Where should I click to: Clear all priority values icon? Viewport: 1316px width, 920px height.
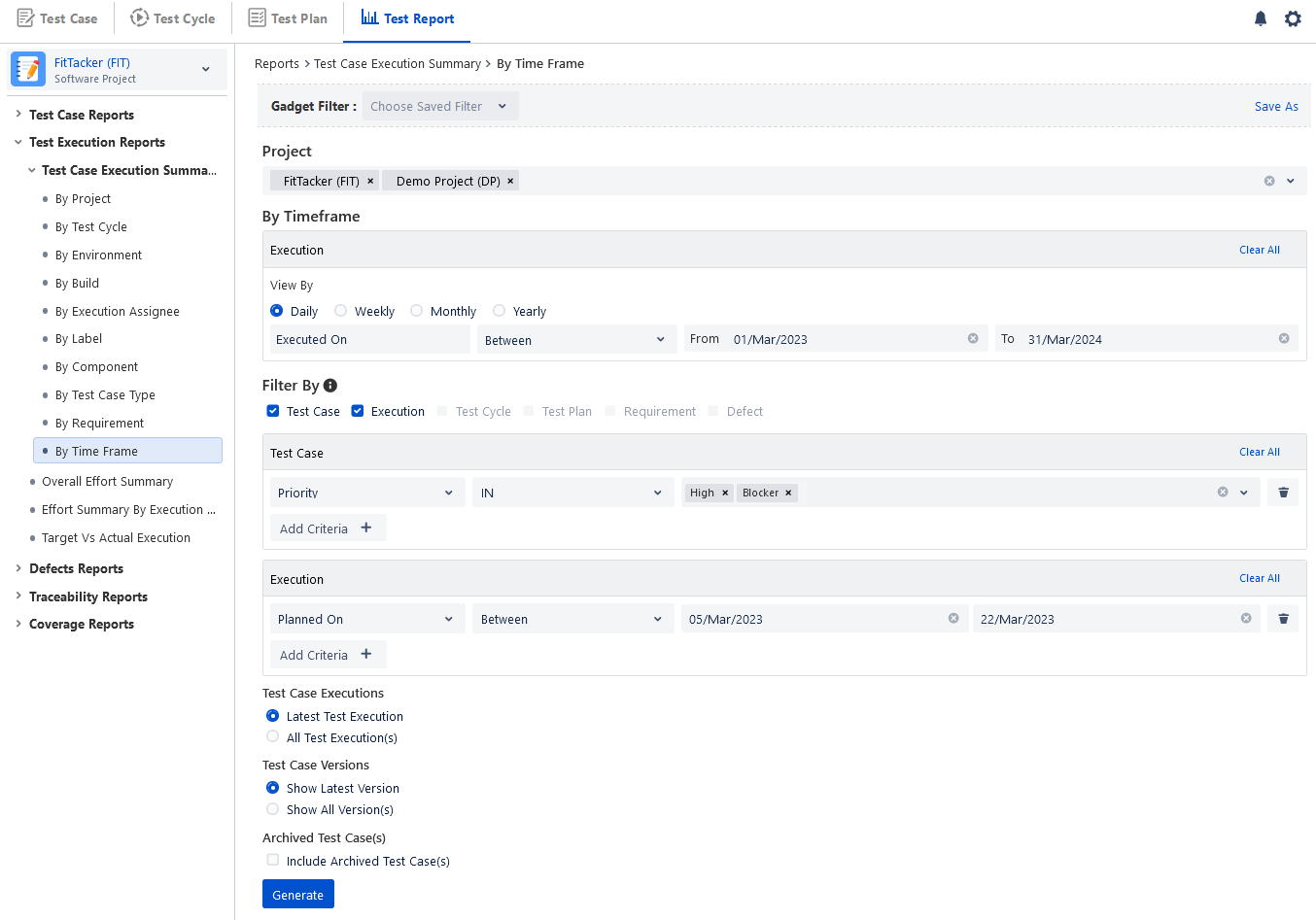[1223, 492]
